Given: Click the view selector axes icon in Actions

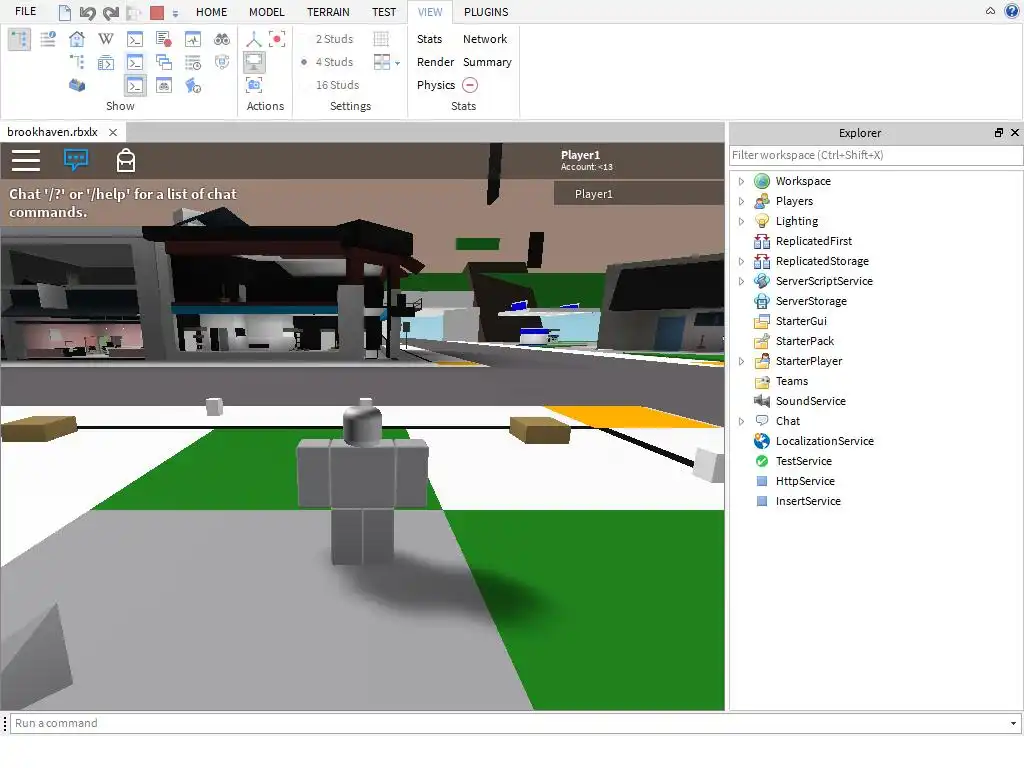Looking at the screenshot, I should click(253, 39).
